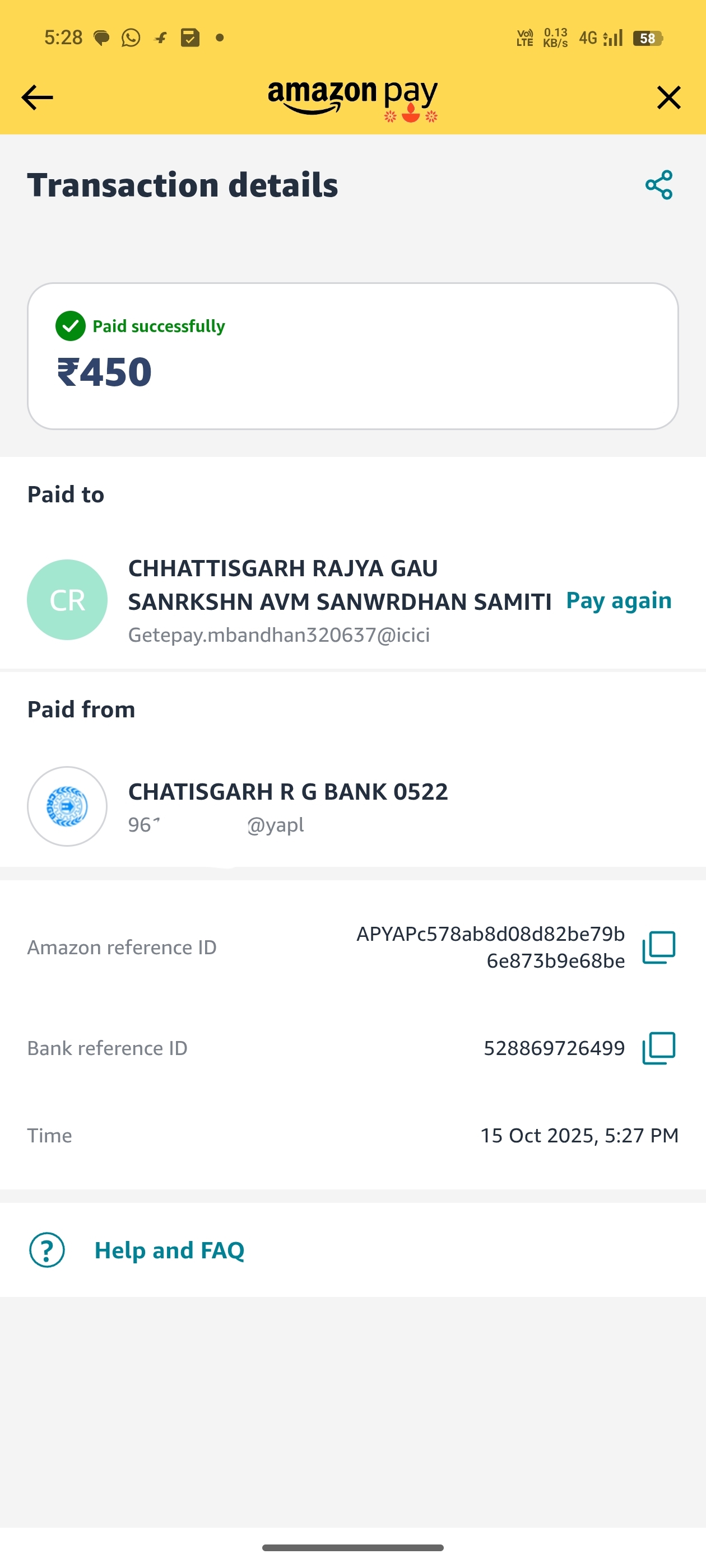Screen dimensions: 706x1568
Task: Tap the Chhattisgarh bank logo icon
Action: coord(67,806)
